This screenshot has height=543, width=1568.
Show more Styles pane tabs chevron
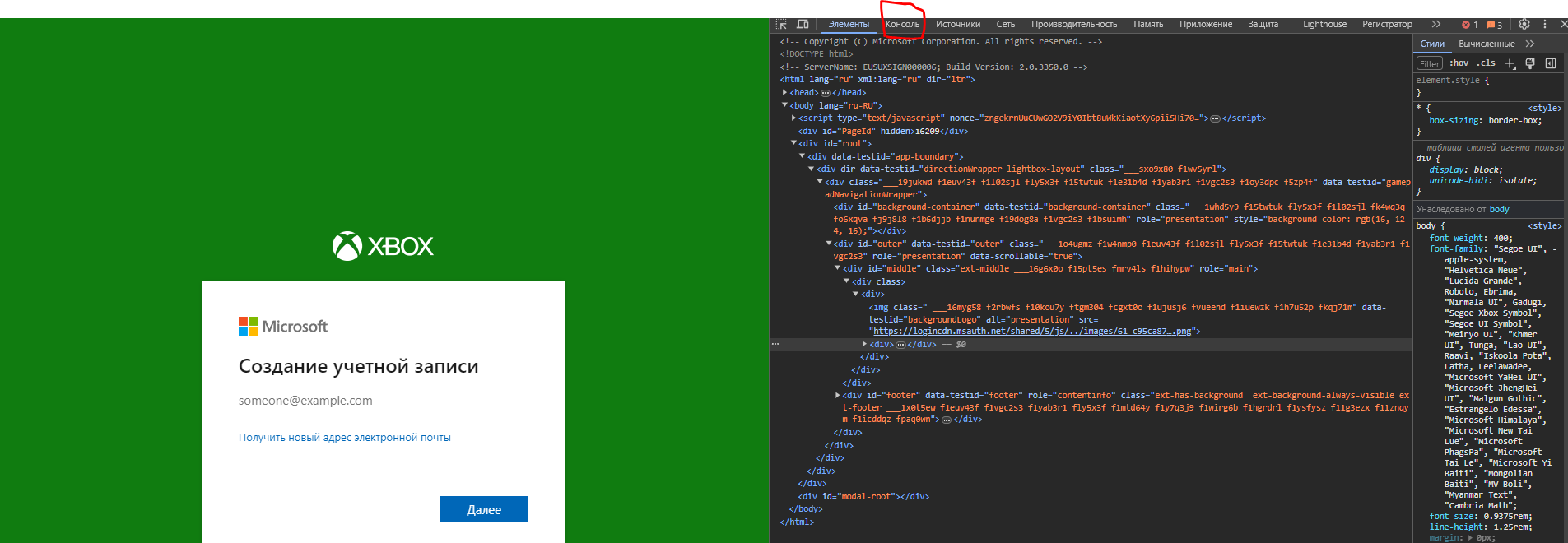click(x=1529, y=44)
